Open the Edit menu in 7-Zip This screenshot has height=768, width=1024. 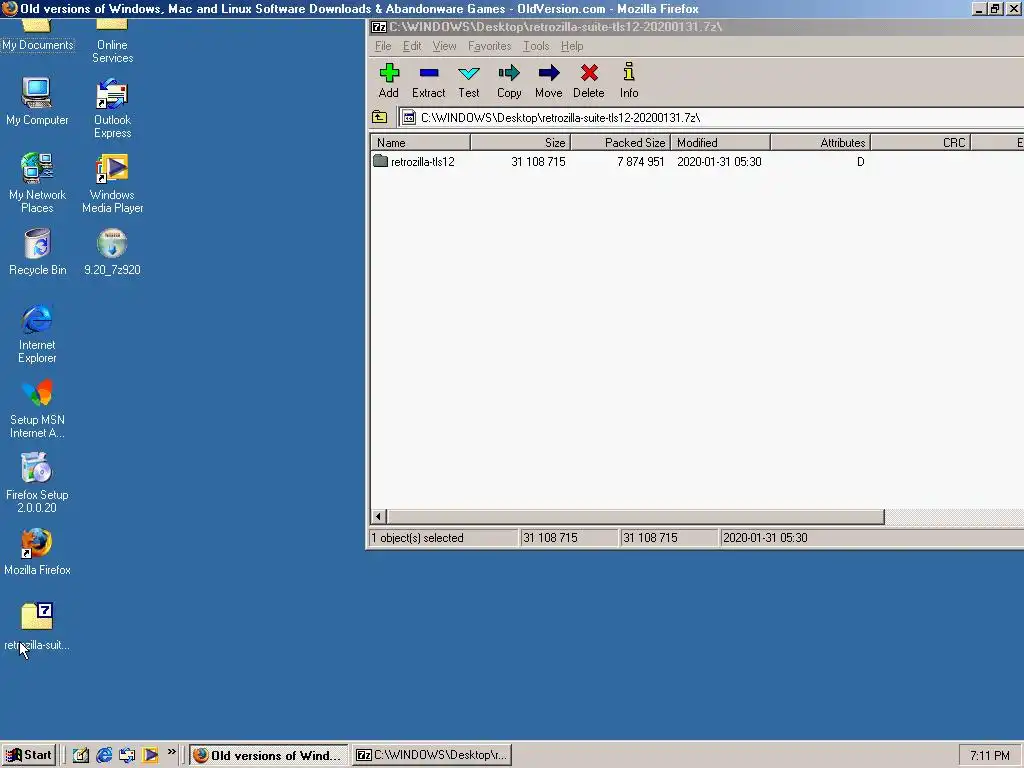412,46
